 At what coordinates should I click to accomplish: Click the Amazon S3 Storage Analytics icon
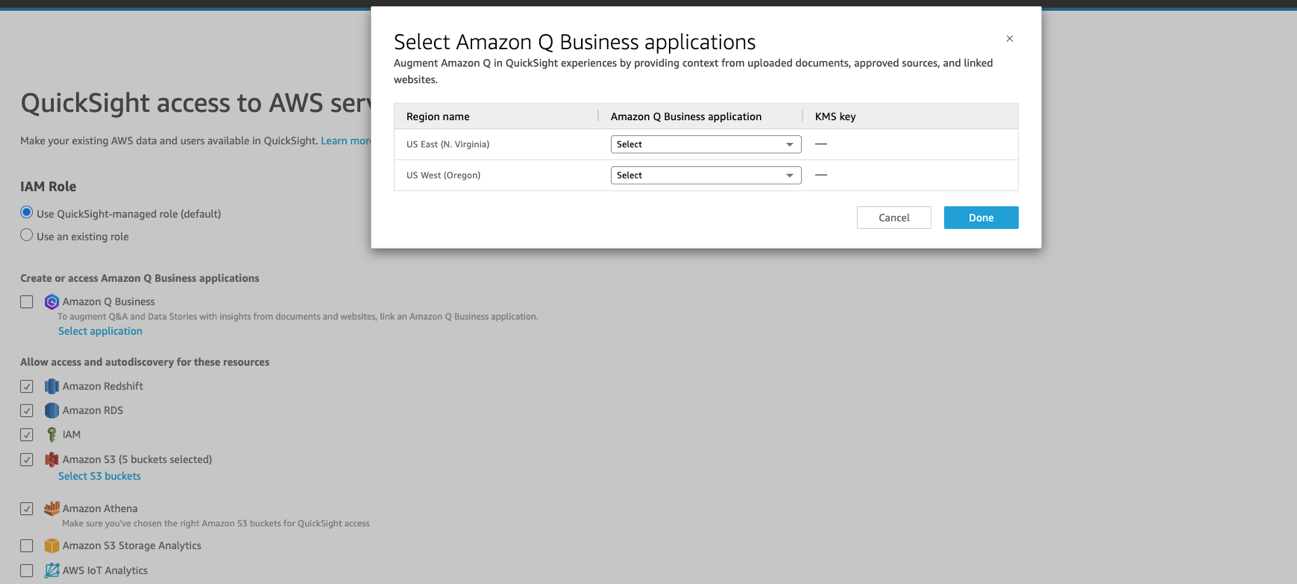click(x=52, y=546)
